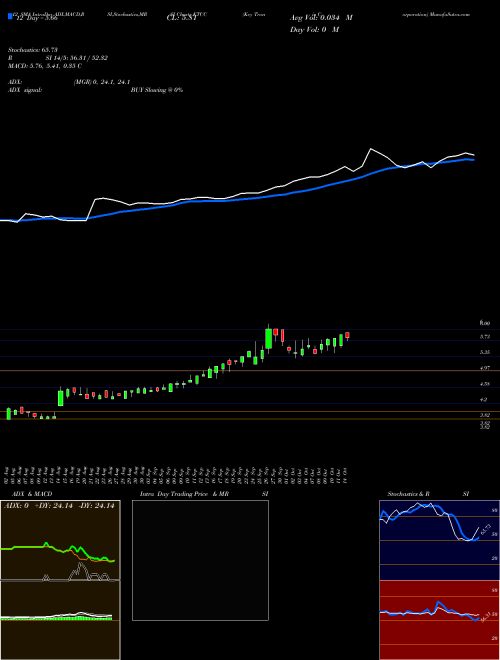The width and height of the screenshot is (500, 660).
Task: Click the empty intraday trading price chart box
Action: 200,560
